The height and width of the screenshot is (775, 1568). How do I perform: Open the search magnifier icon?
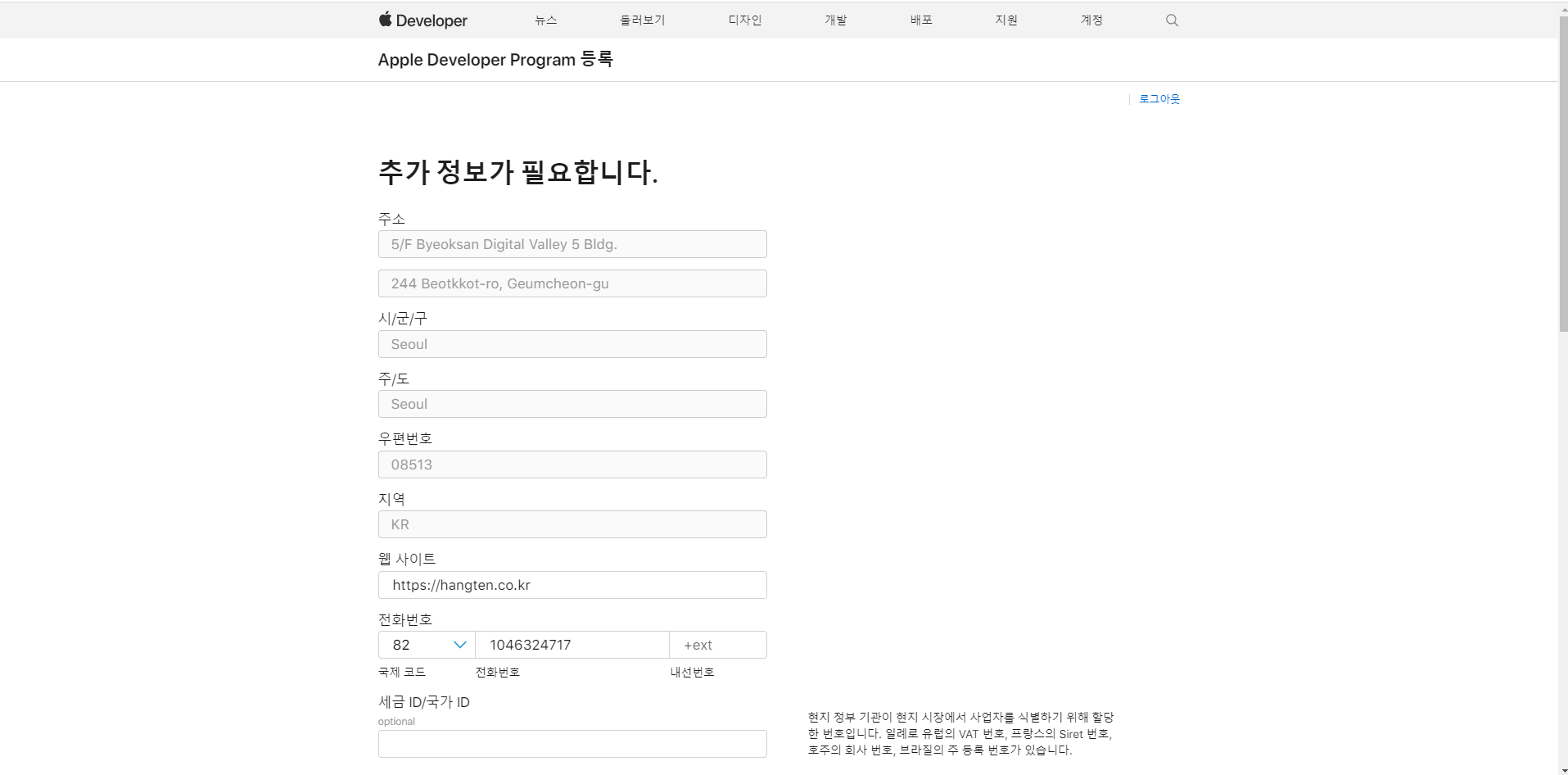(1172, 20)
